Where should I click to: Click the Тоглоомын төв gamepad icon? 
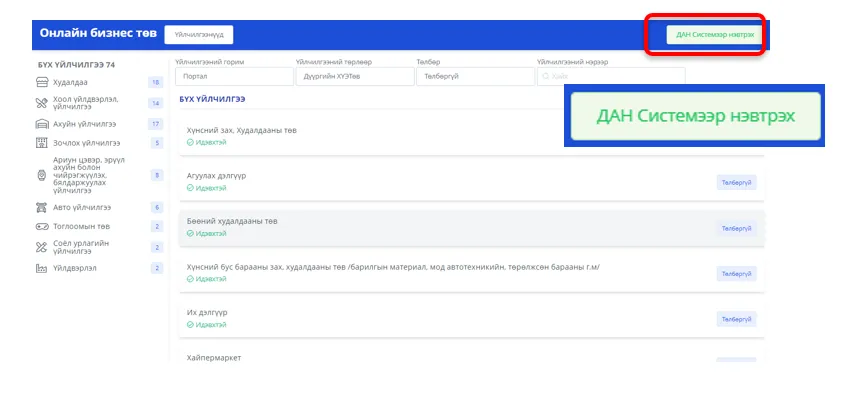click(x=42, y=227)
